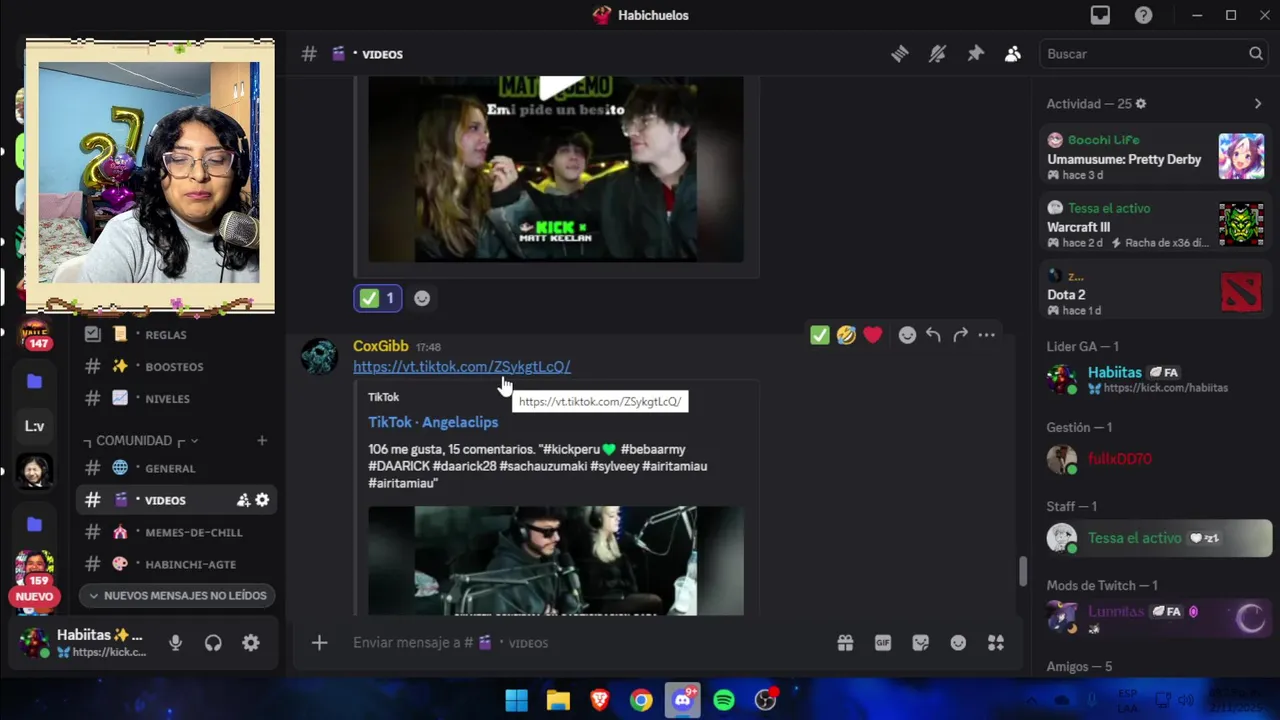The image size is (1280, 720).
Task: Jump to NUEVOS MENSAJES NO LEÍDOS
Action: (177, 596)
